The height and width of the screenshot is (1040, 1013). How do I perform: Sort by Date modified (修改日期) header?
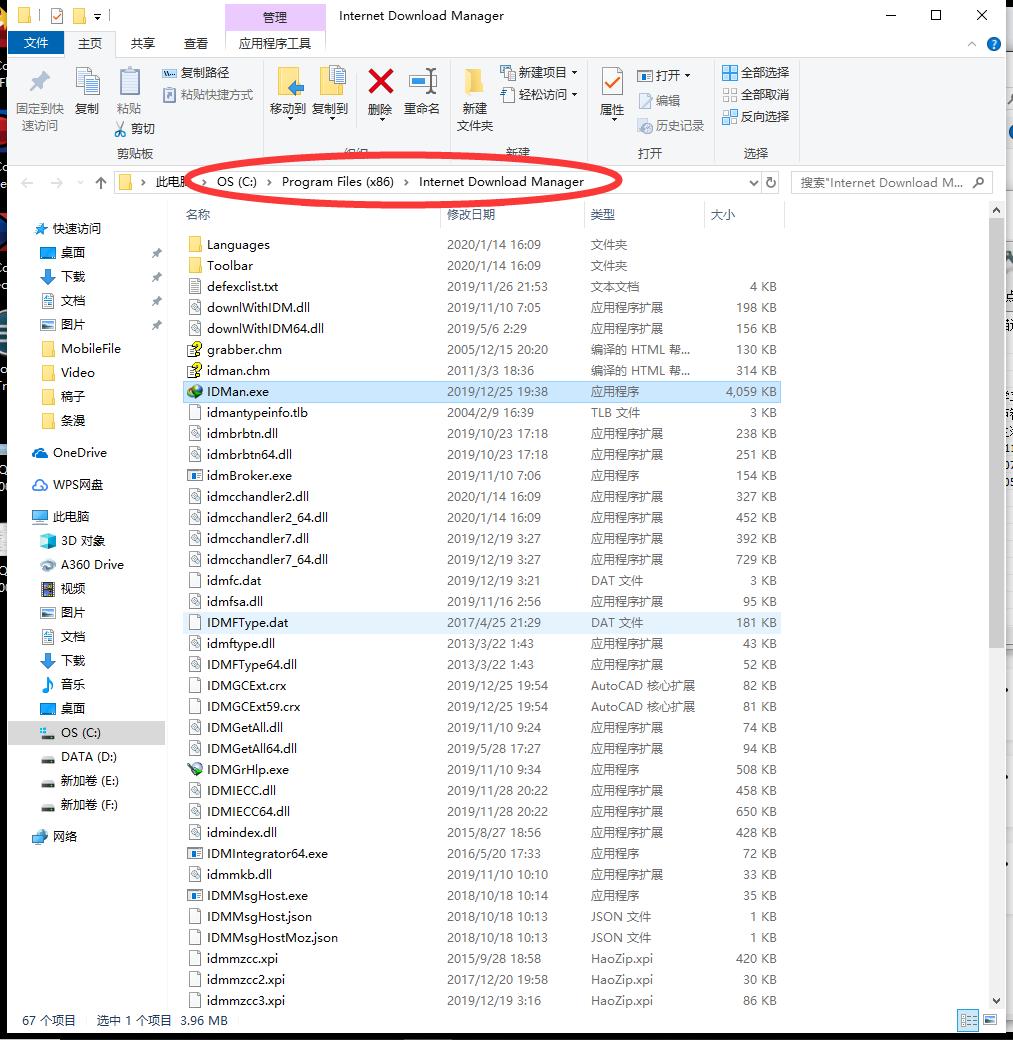(x=471, y=214)
